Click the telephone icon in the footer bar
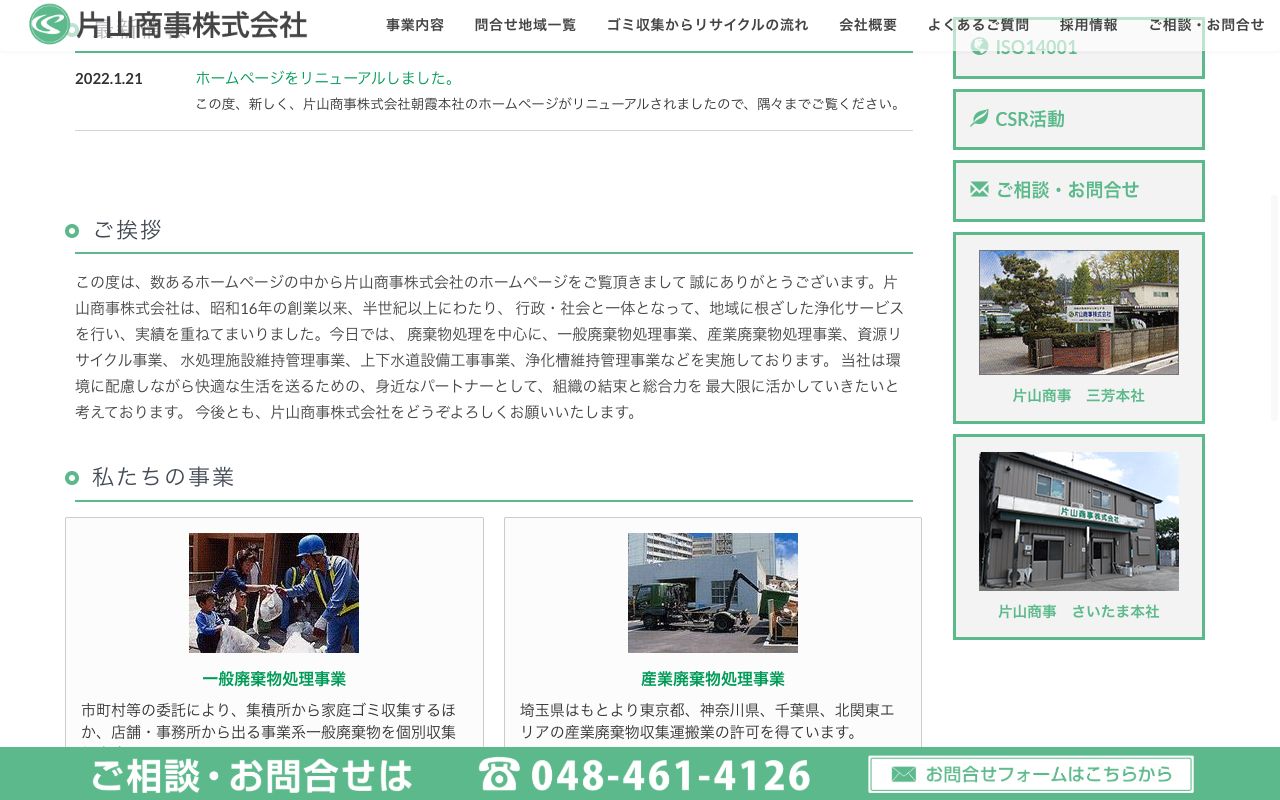Viewport: 1280px width, 800px height. pyautogui.click(x=500, y=775)
